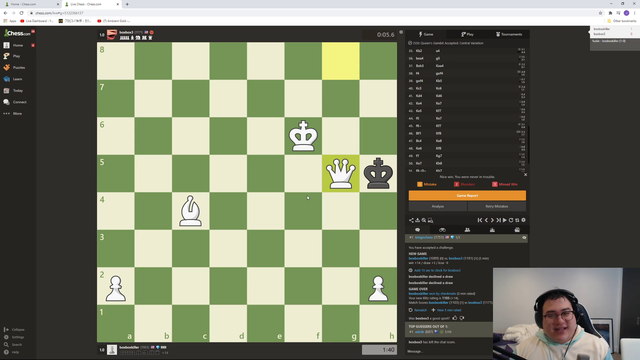Viewport: 640px width, 360px height.
Task: Open Play in the left sidebar
Action: (11, 56)
